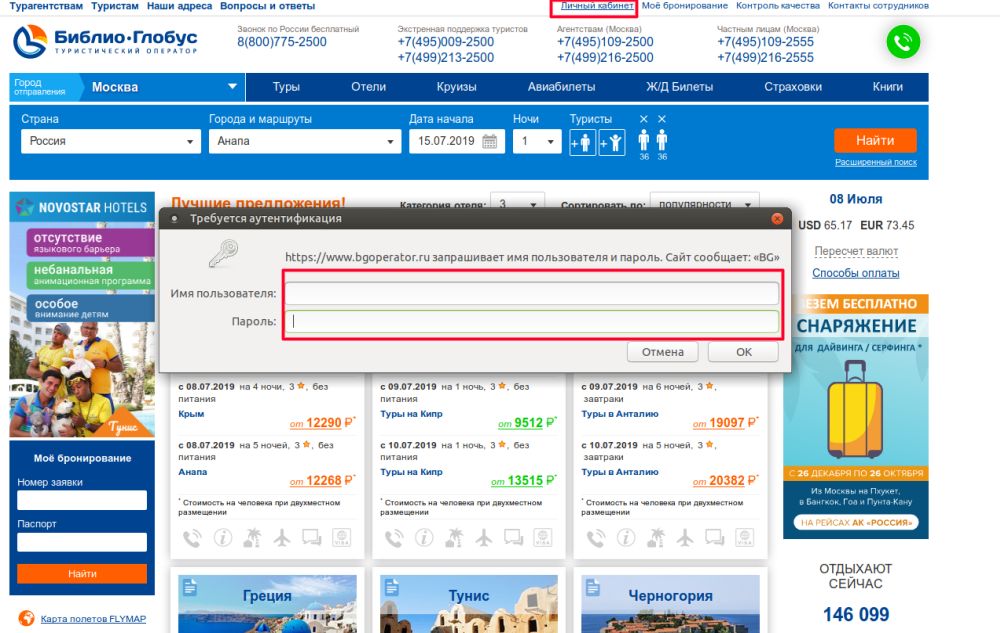Open the Отели menu item
Viewport: 1000px width, 633px height.
coord(368,87)
